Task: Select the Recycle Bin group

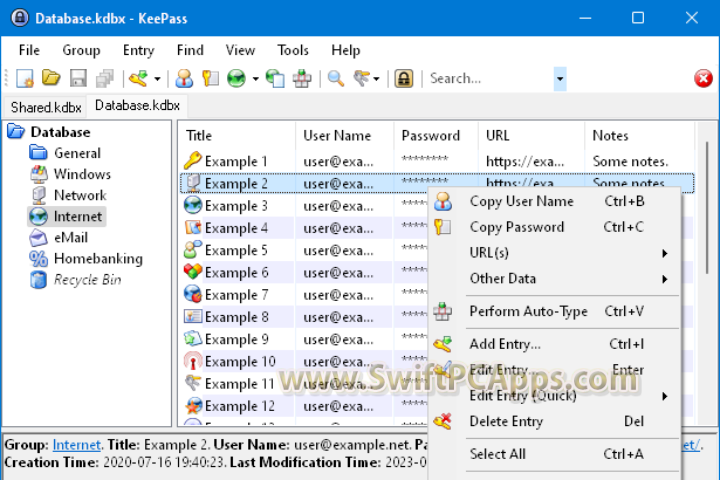Action: click(87, 280)
